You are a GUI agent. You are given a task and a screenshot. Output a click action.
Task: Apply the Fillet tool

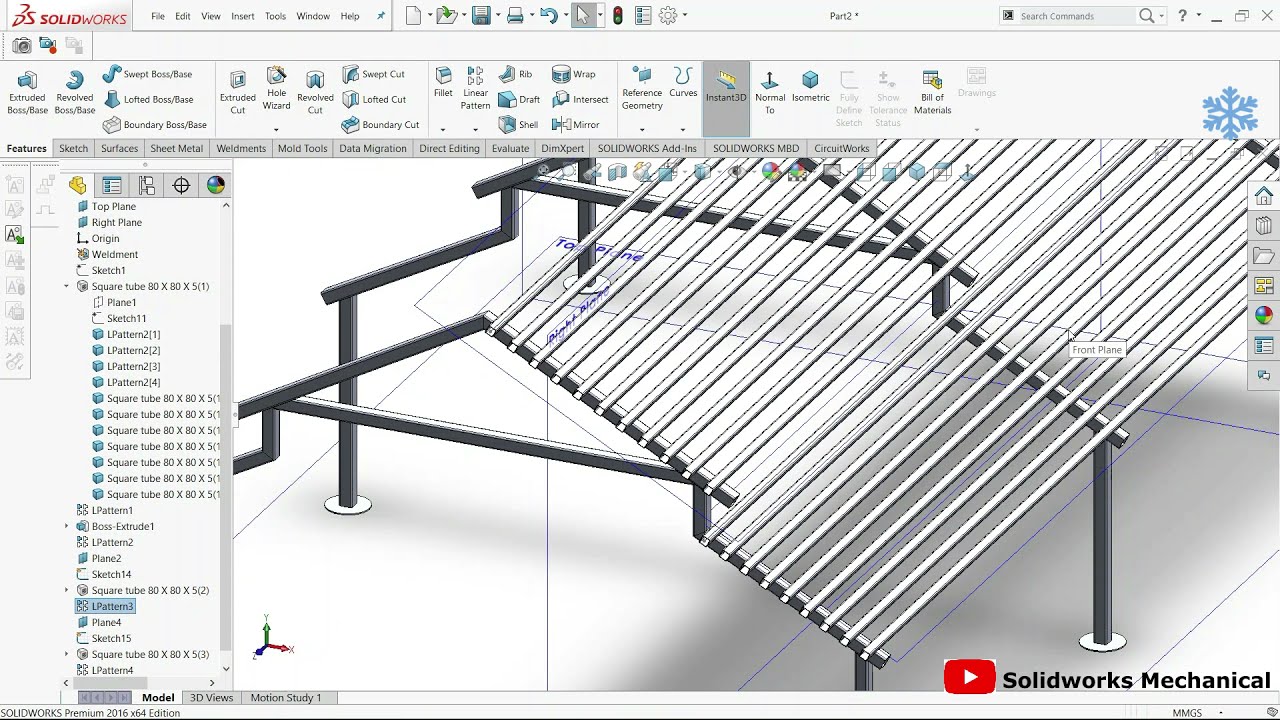(443, 83)
